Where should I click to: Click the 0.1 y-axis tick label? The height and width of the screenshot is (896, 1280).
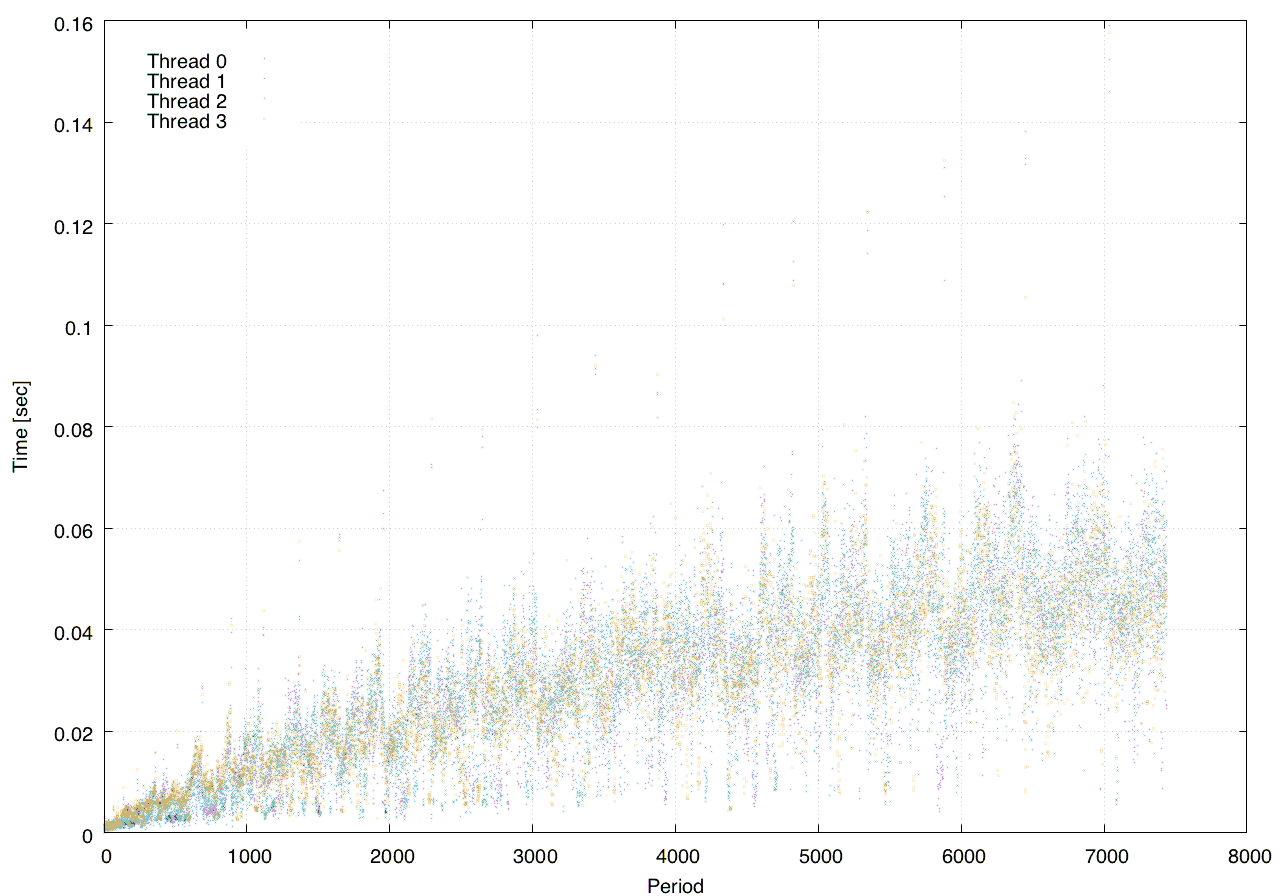pyautogui.click(x=78, y=326)
